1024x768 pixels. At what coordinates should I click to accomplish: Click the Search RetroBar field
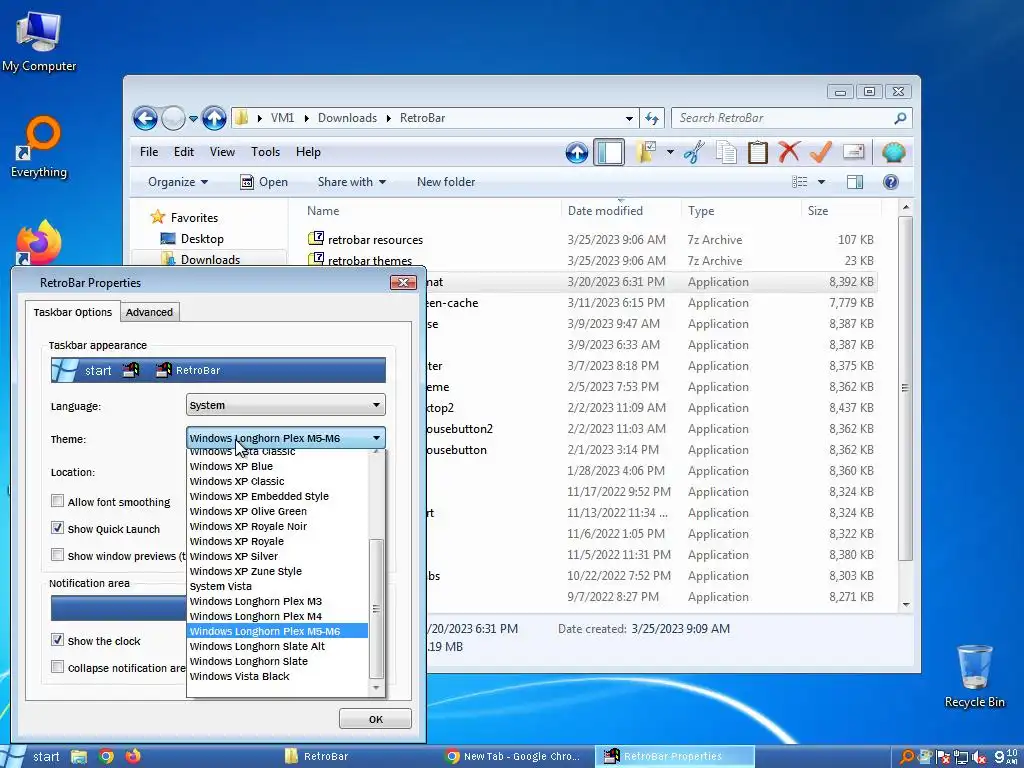[x=784, y=118]
